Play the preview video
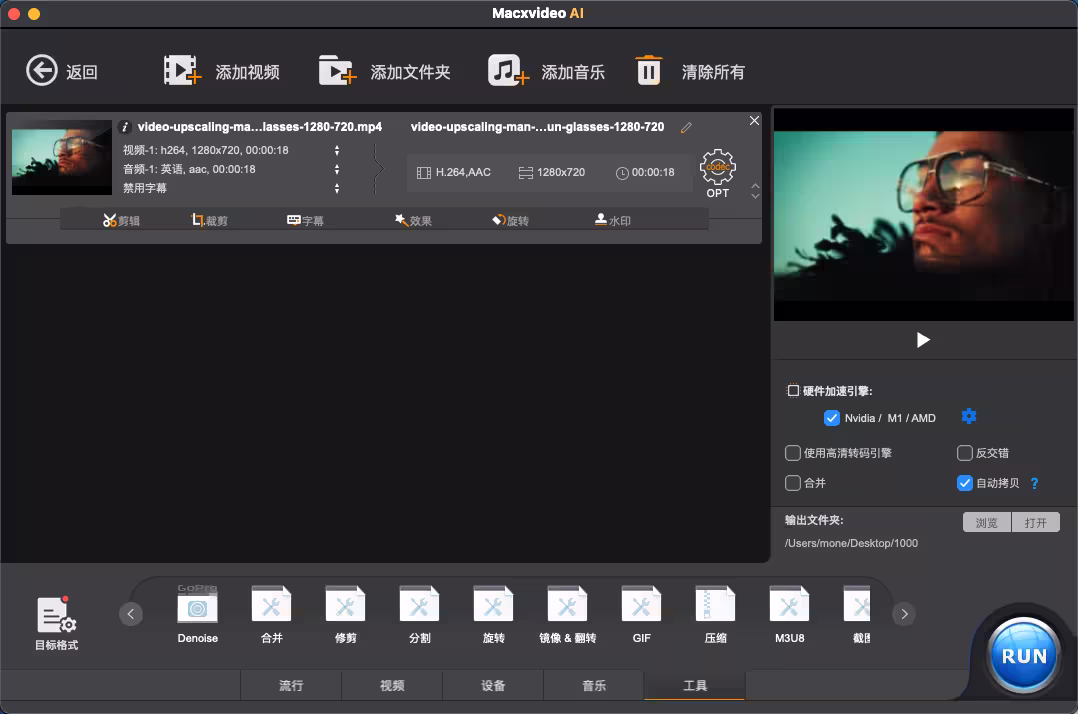1078x714 pixels. (923, 339)
